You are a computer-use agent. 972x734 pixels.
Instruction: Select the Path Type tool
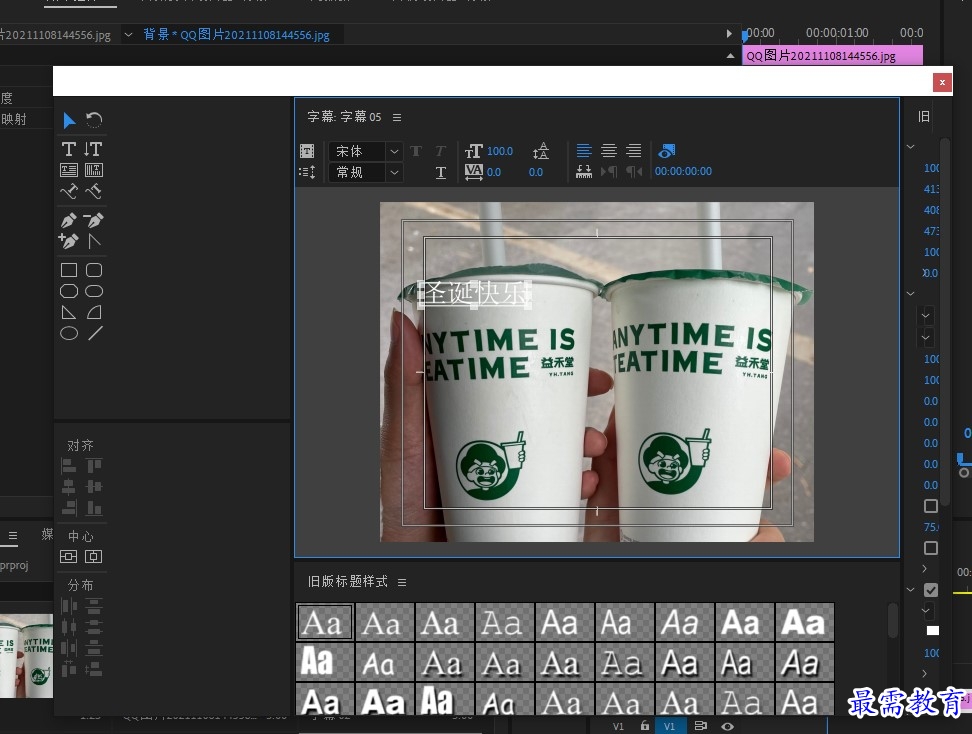pos(69,192)
